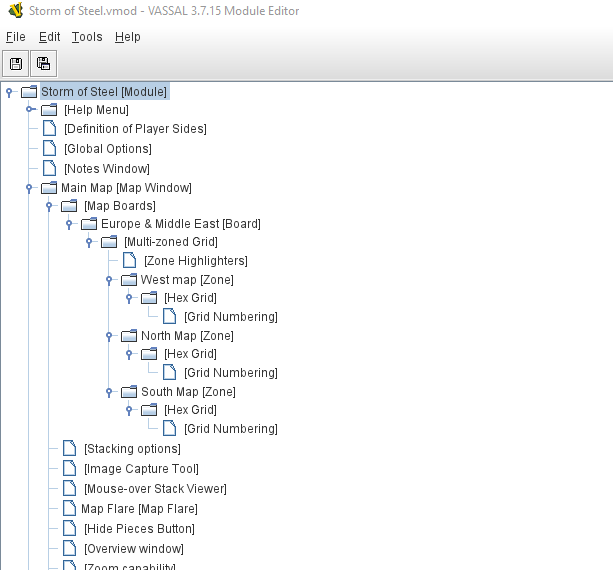Select '[Help Menu]' tree row

tap(96, 110)
